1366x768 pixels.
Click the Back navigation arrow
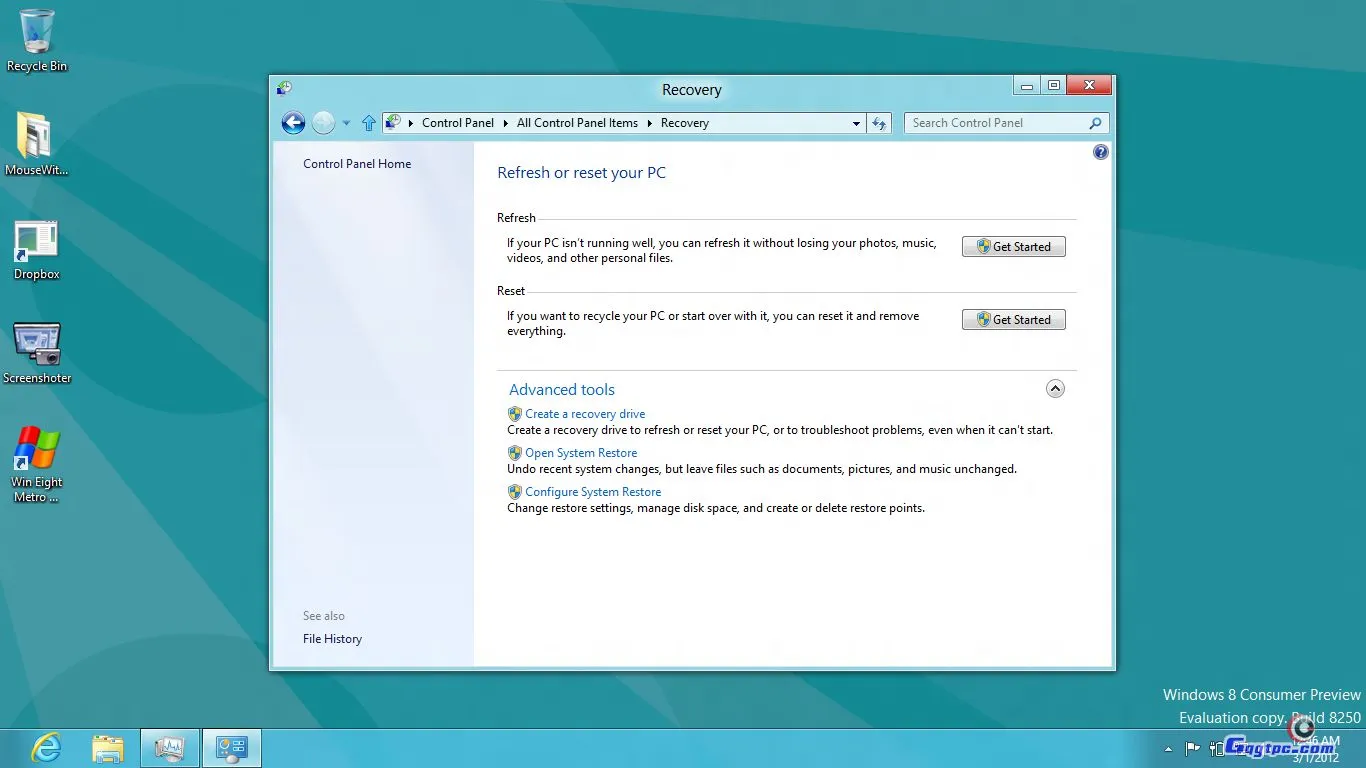pyautogui.click(x=293, y=123)
